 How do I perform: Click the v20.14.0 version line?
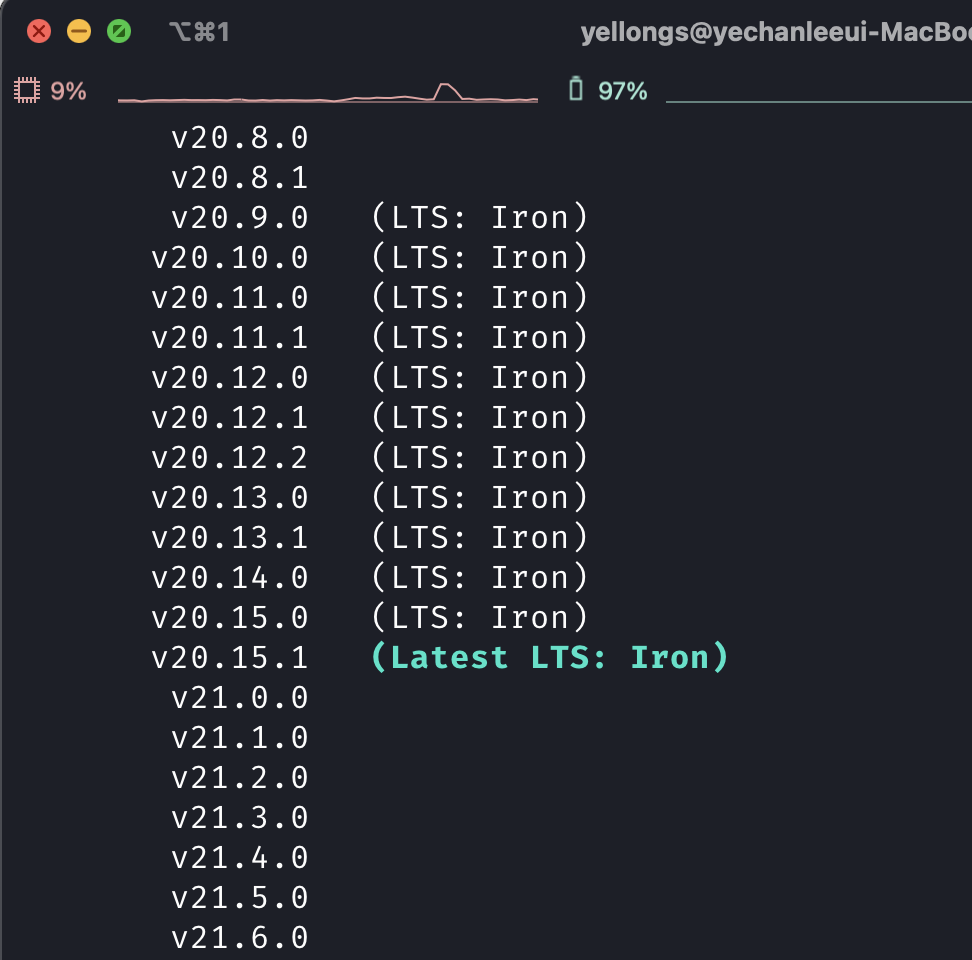pos(230,578)
